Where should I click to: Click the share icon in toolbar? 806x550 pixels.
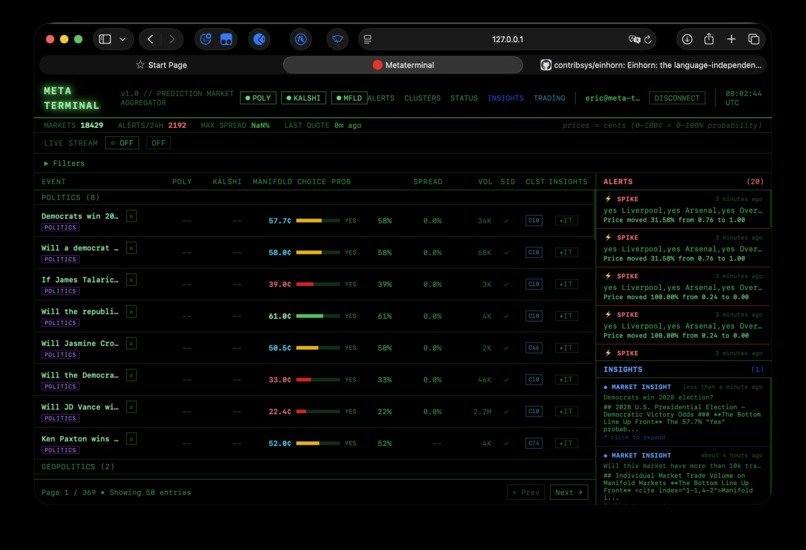click(709, 39)
